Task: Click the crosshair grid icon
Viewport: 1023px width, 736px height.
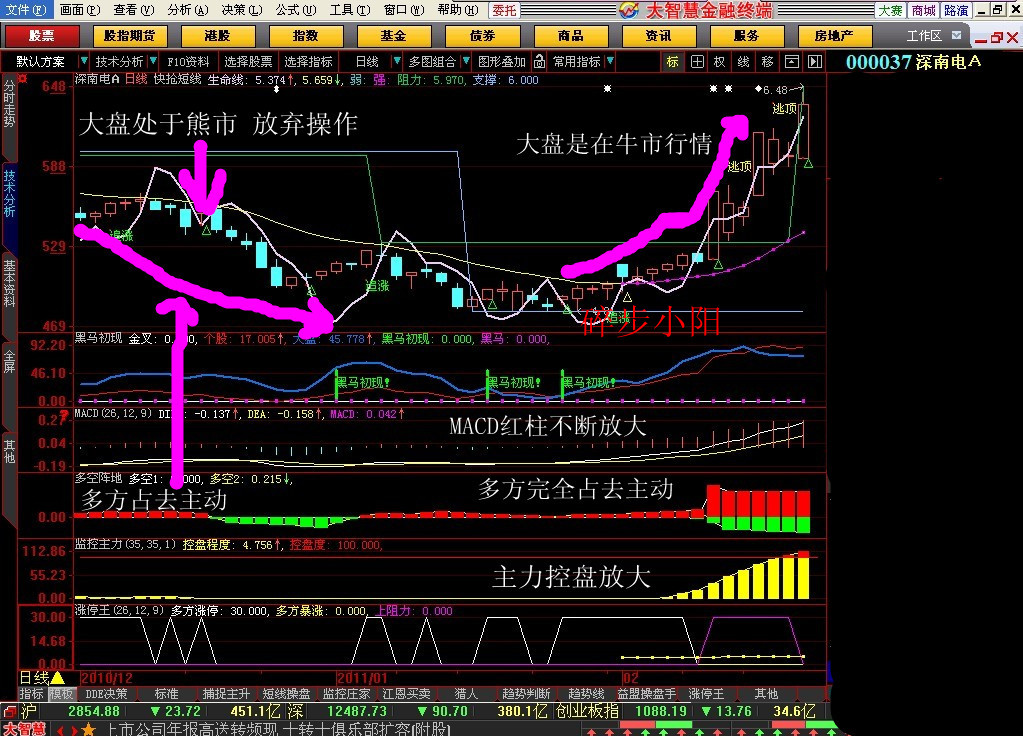Action: pyautogui.click(x=697, y=61)
